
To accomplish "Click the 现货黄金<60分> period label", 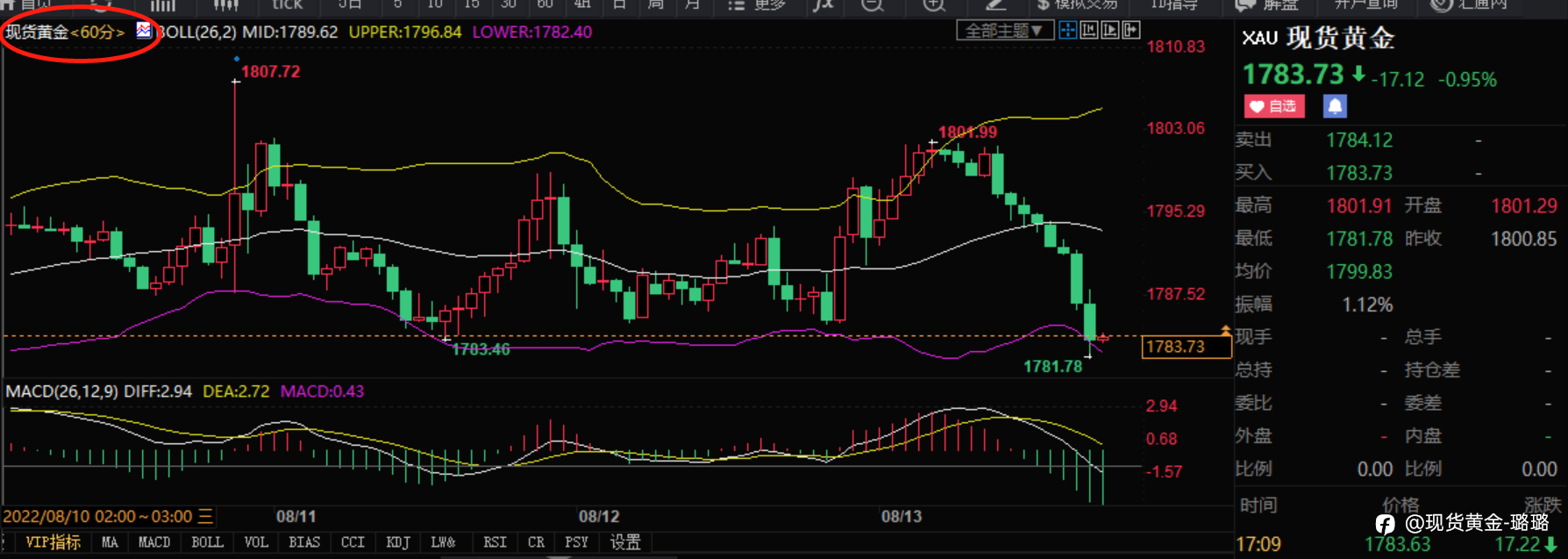I will pos(66,32).
